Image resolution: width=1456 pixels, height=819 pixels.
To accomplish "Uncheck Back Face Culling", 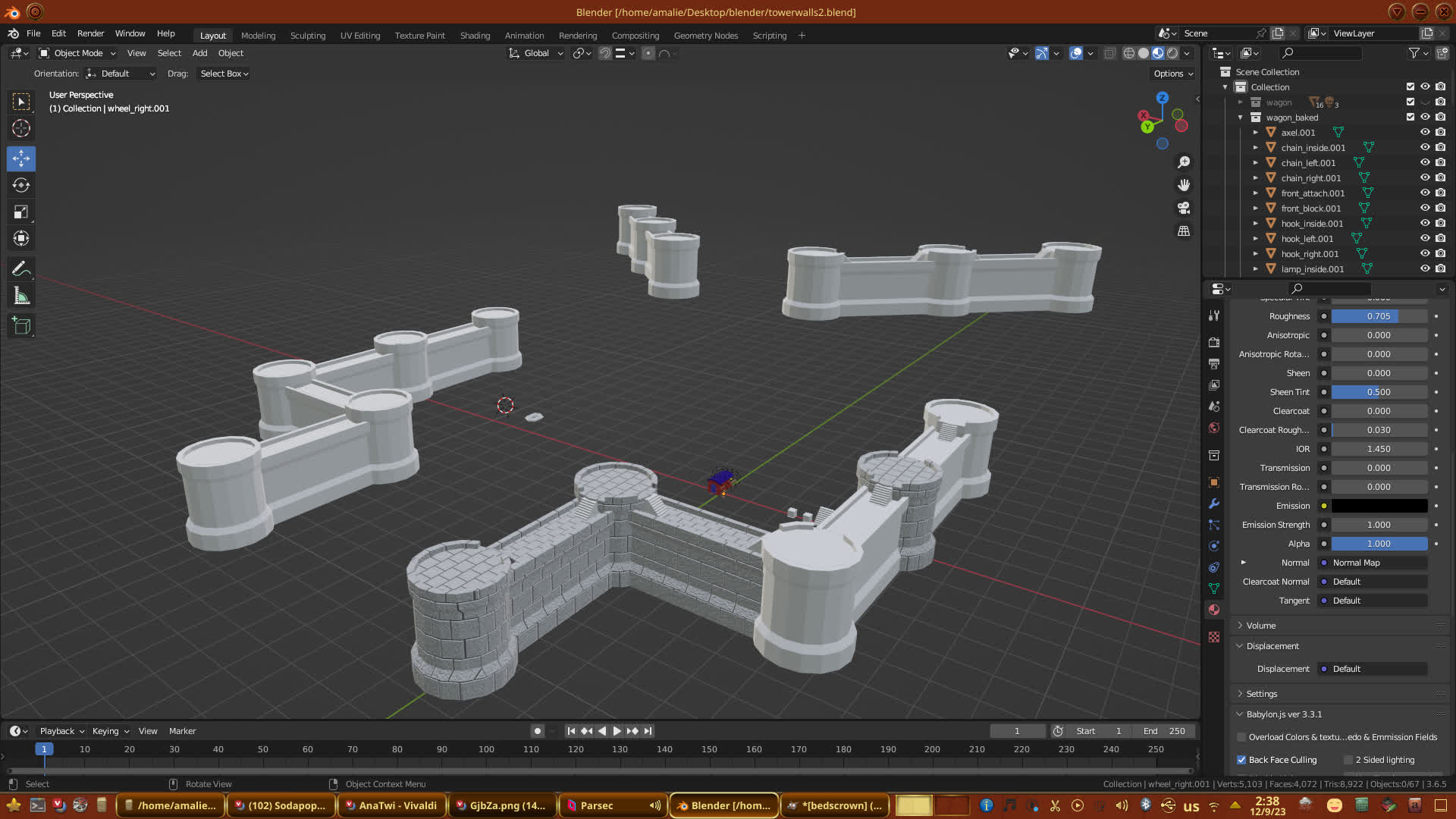I will tap(1241, 760).
